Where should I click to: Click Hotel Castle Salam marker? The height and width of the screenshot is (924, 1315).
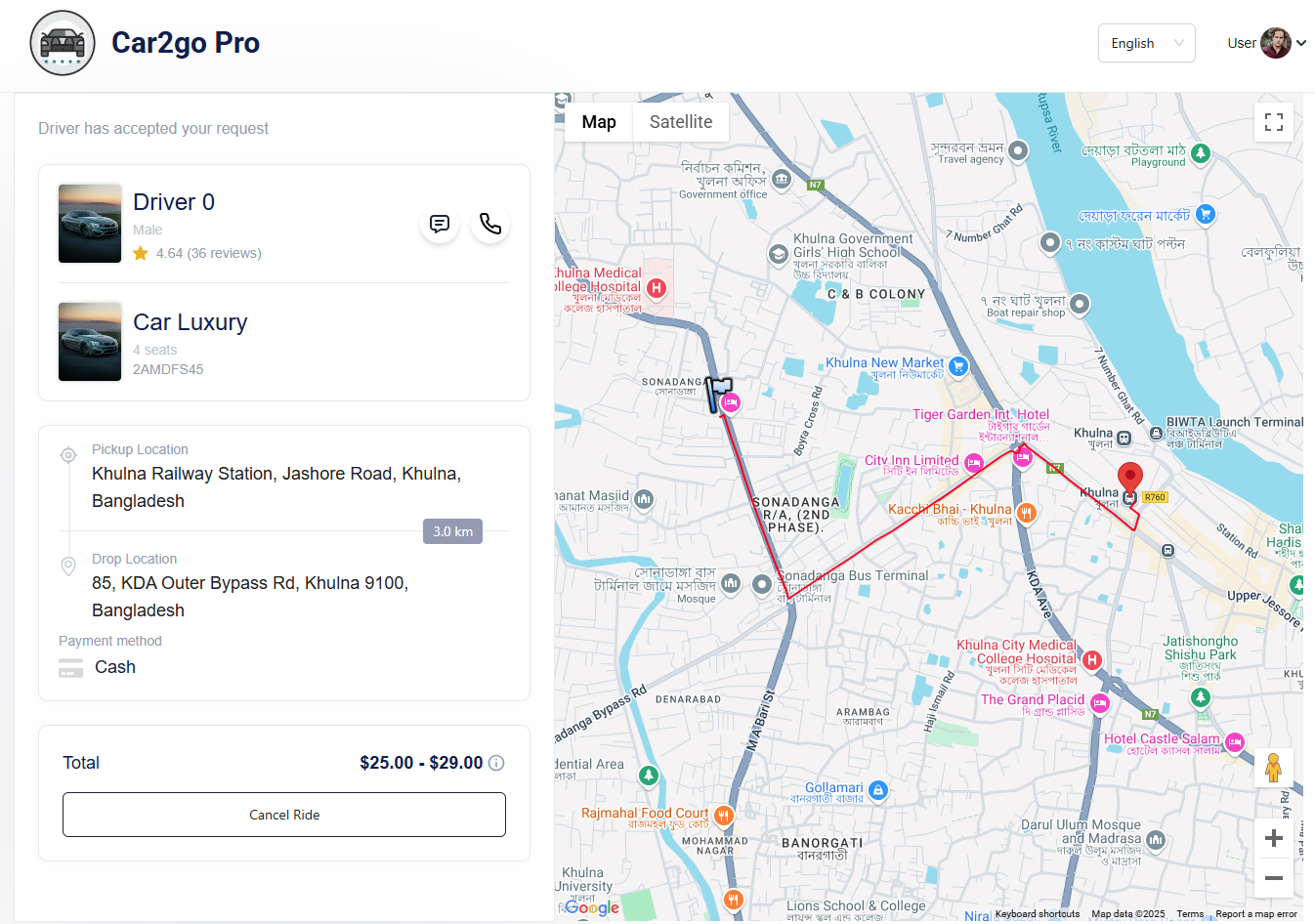[1235, 742]
